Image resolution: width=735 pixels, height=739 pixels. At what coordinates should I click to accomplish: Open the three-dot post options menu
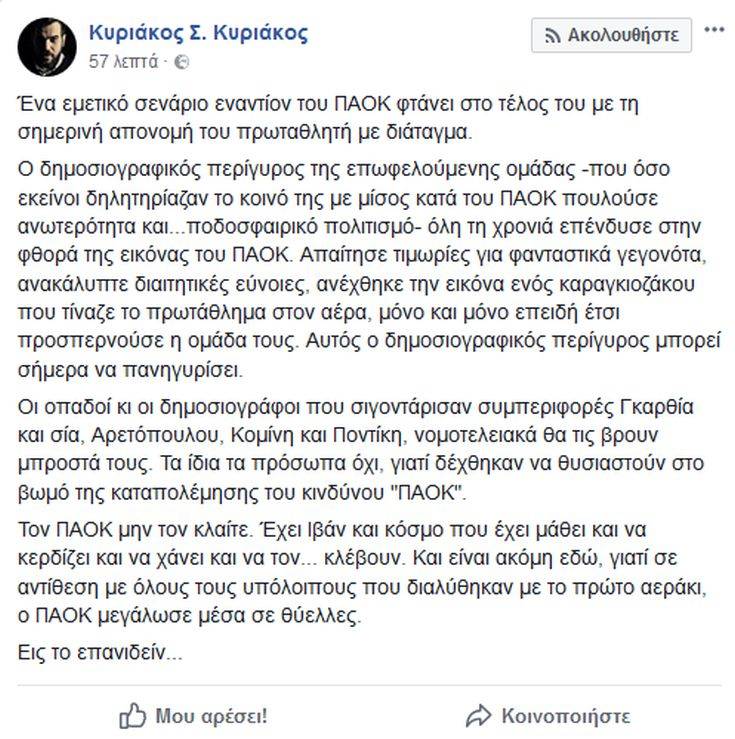coord(714,31)
